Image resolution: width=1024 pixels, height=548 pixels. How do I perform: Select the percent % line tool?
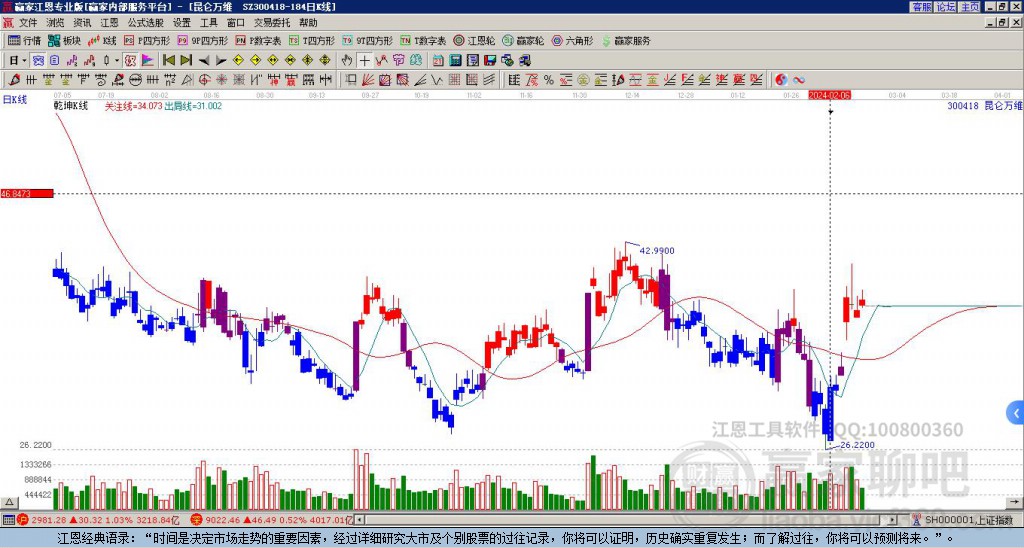click(x=549, y=80)
